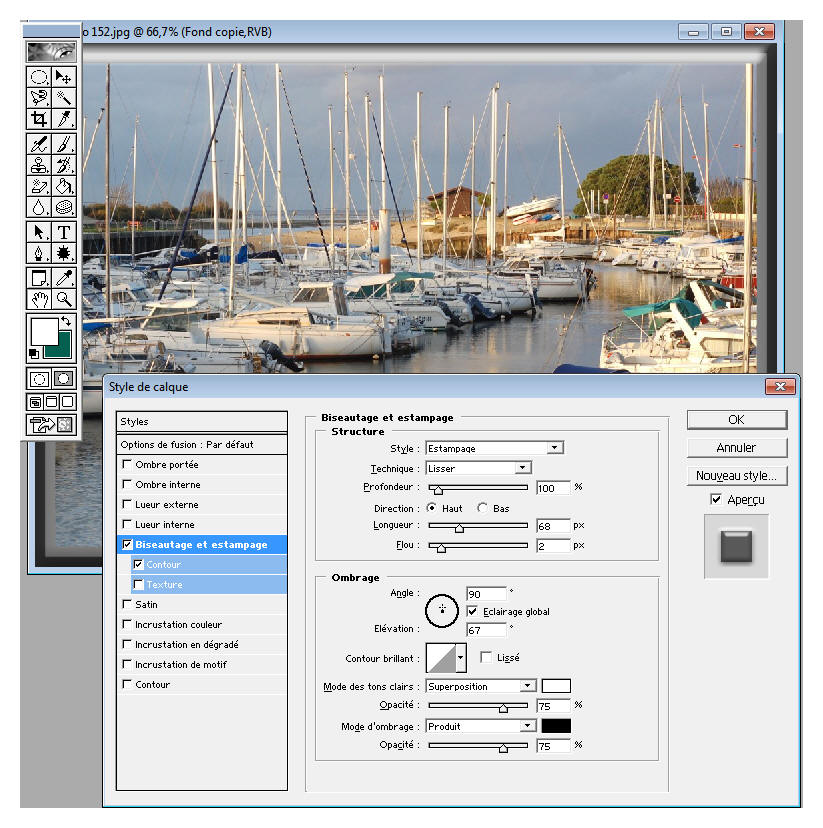Enable Lueur interne checkbox
This screenshot has height=828, width=823.
[127, 524]
